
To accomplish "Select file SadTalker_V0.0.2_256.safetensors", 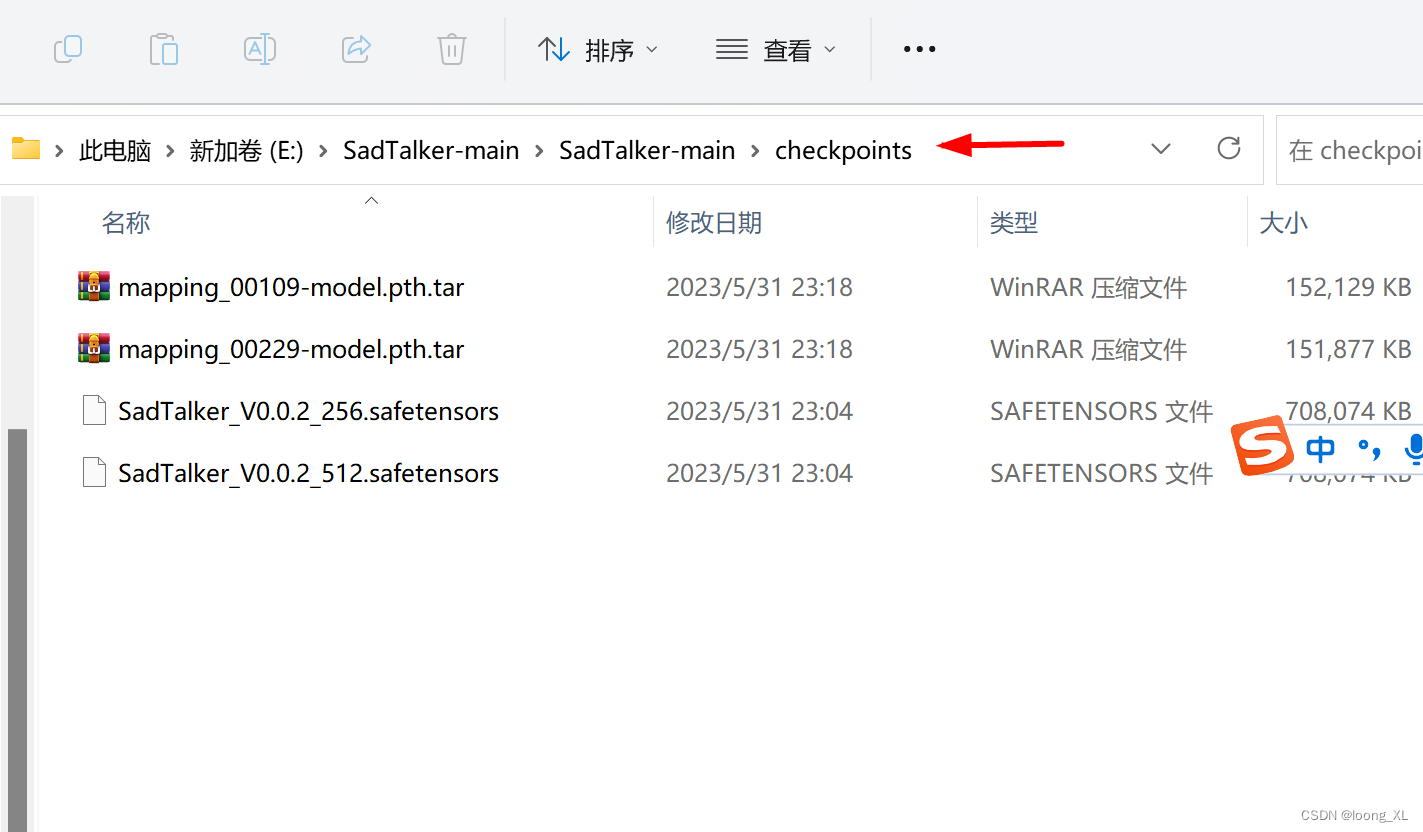I will click(308, 412).
